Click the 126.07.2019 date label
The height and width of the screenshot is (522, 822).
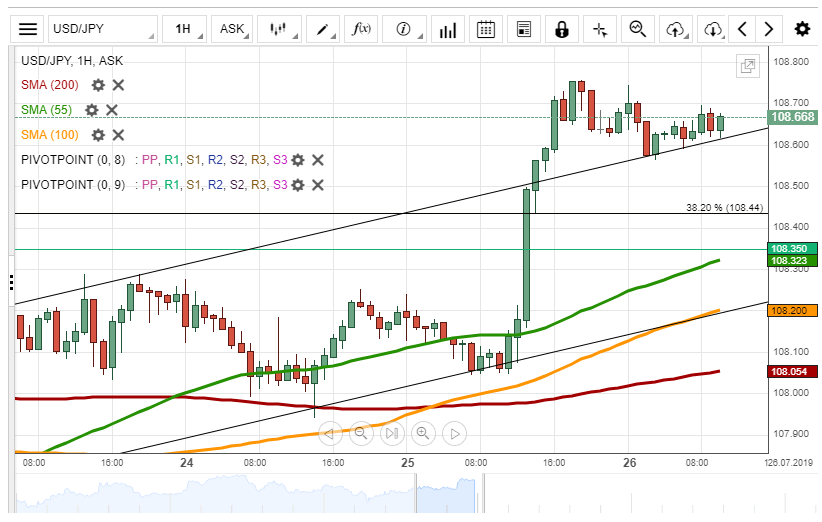click(x=788, y=463)
